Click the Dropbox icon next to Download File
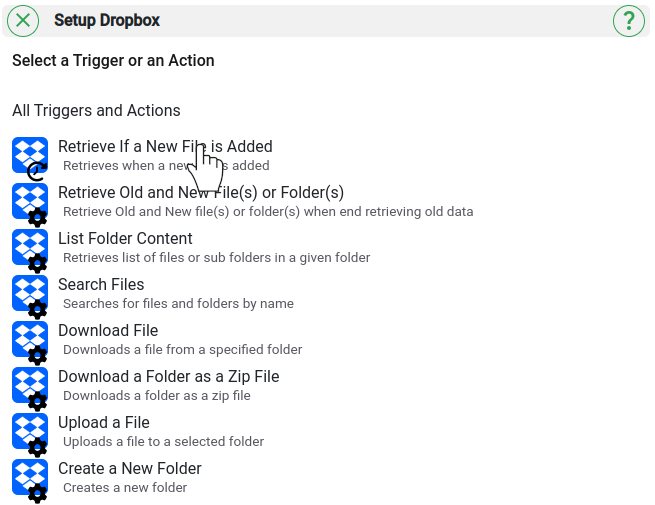Screen dimensions: 655x505 click(30, 339)
